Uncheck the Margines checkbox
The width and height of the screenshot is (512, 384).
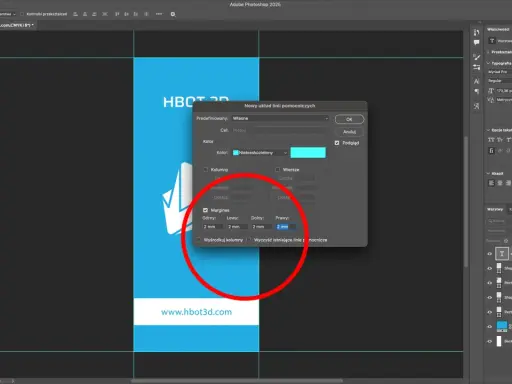pos(205,210)
